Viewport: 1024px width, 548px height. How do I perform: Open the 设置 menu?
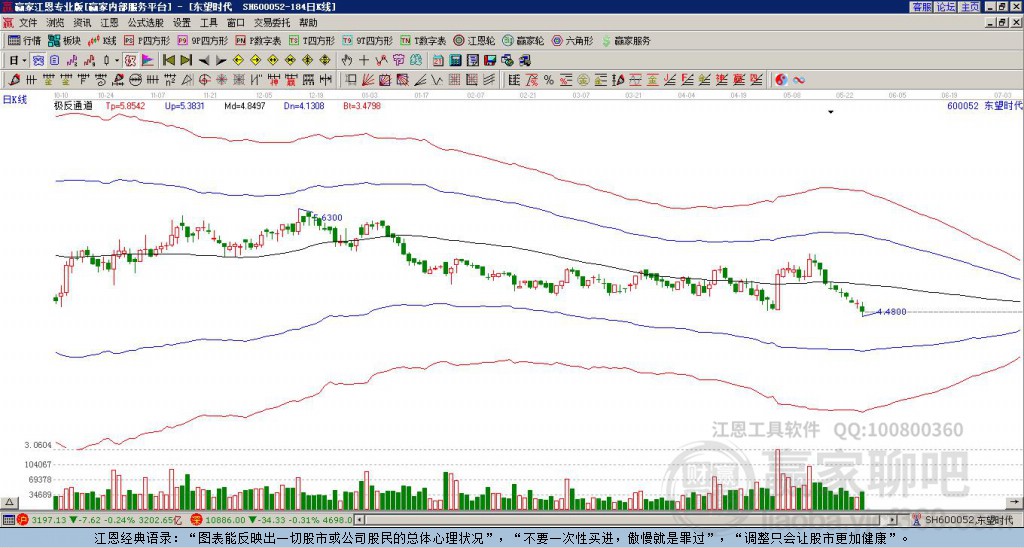coord(182,23)
